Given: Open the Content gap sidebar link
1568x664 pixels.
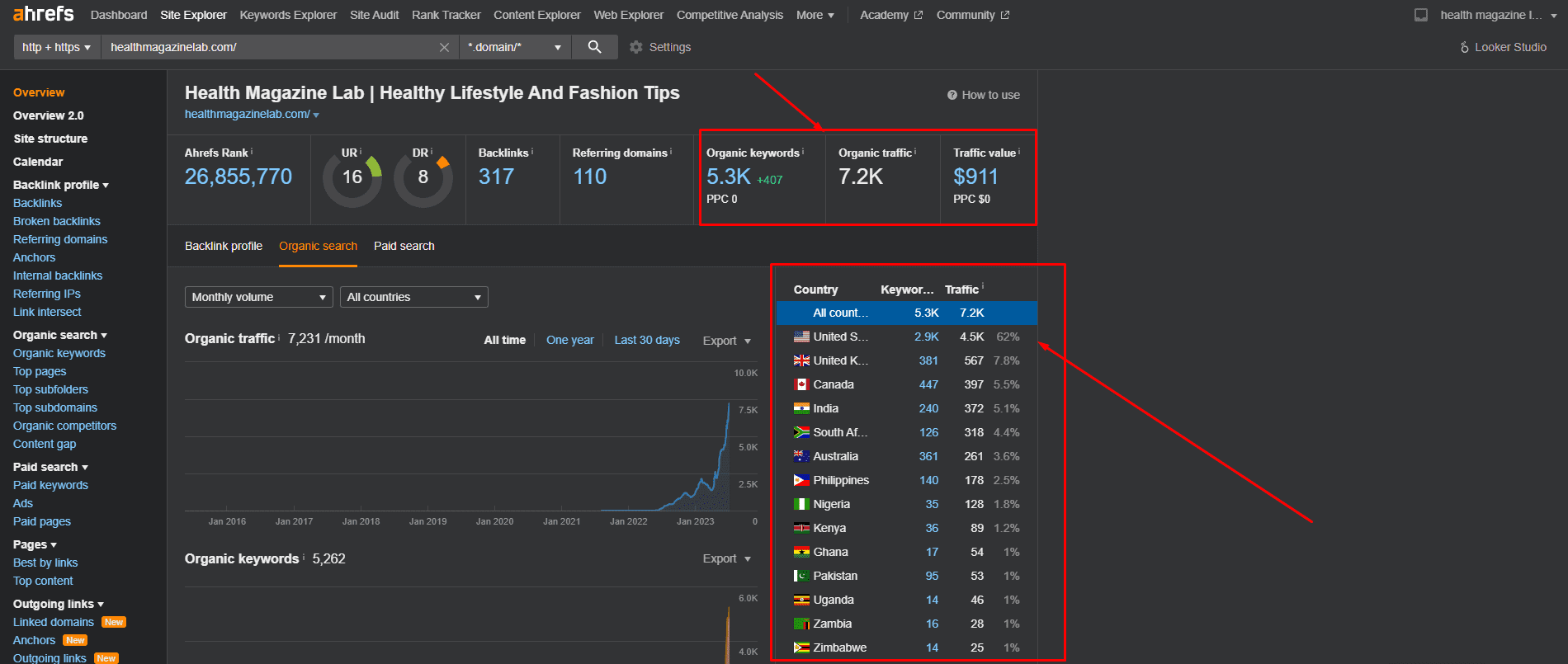Looking at the screenshot, I should 45,444.
